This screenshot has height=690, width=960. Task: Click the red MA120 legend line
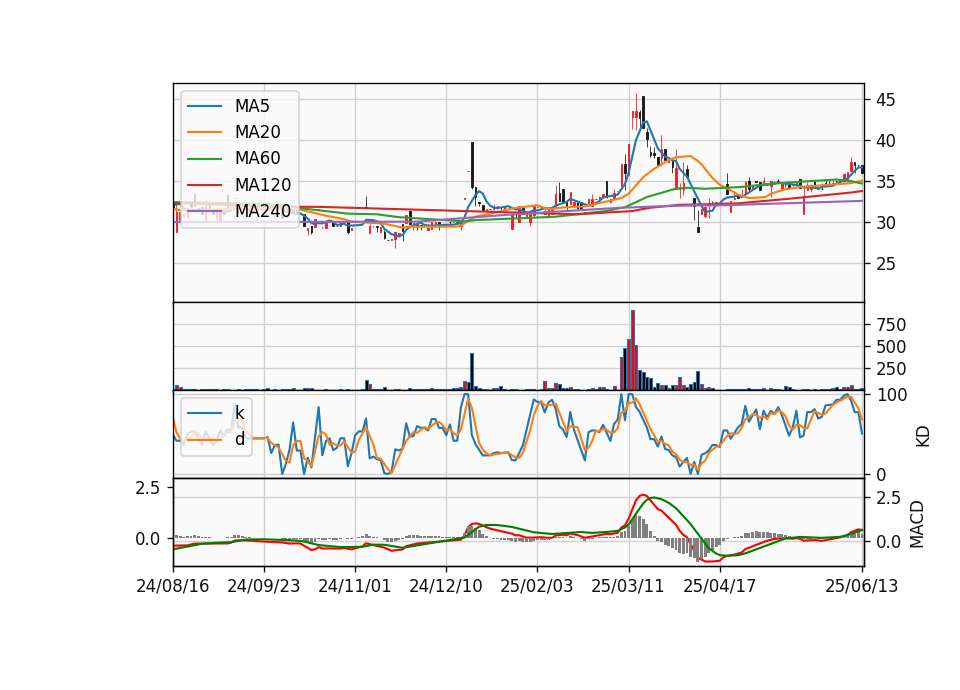(x=204, y=185)
